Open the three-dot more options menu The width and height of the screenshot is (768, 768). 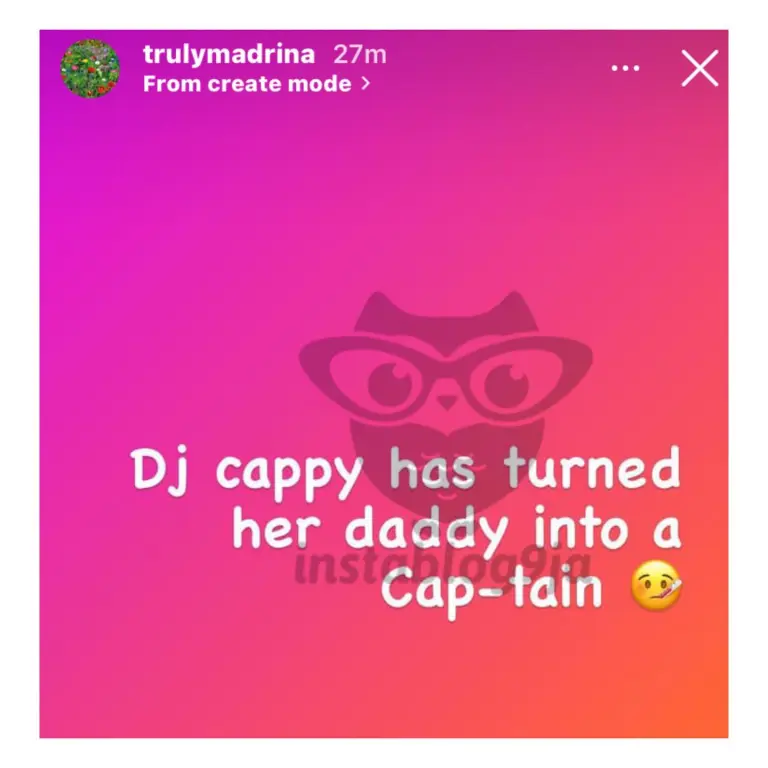pos(625,68)
